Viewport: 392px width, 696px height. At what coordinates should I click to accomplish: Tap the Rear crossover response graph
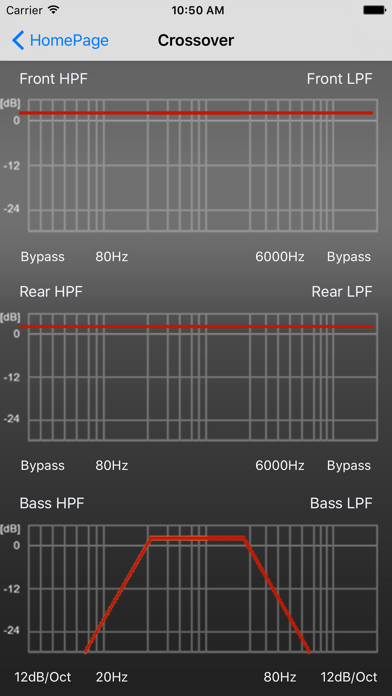point(203,377)
